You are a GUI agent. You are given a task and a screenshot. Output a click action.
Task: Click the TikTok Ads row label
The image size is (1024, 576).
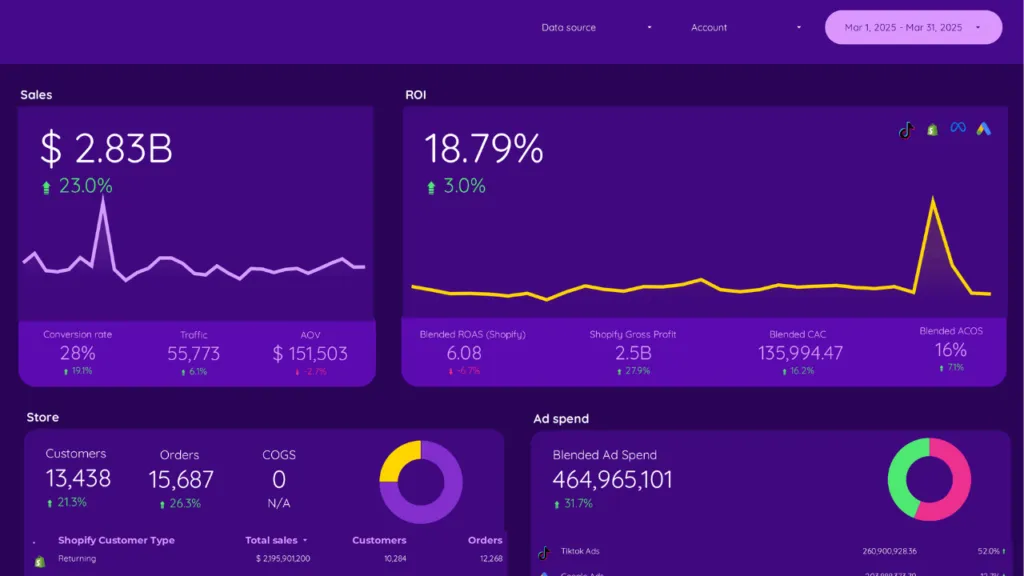click(580, 551)
